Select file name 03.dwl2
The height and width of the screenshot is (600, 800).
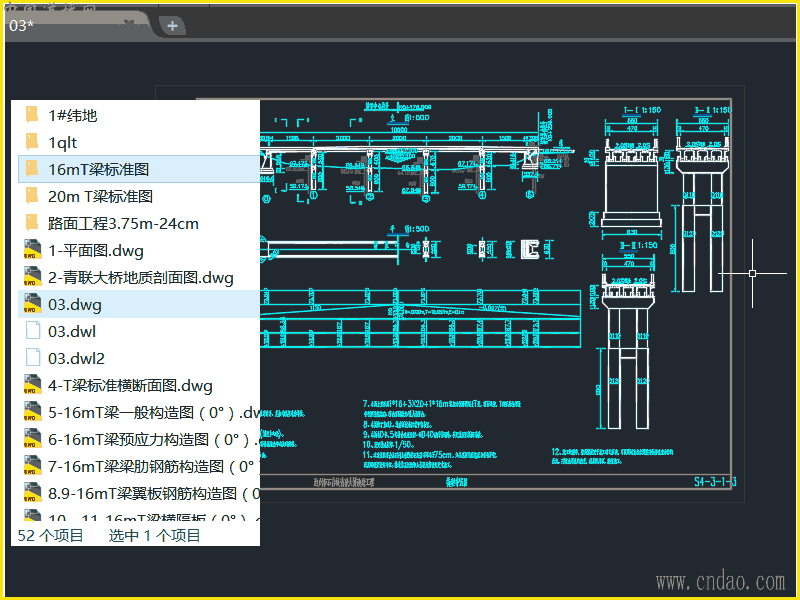coord(77,359)
